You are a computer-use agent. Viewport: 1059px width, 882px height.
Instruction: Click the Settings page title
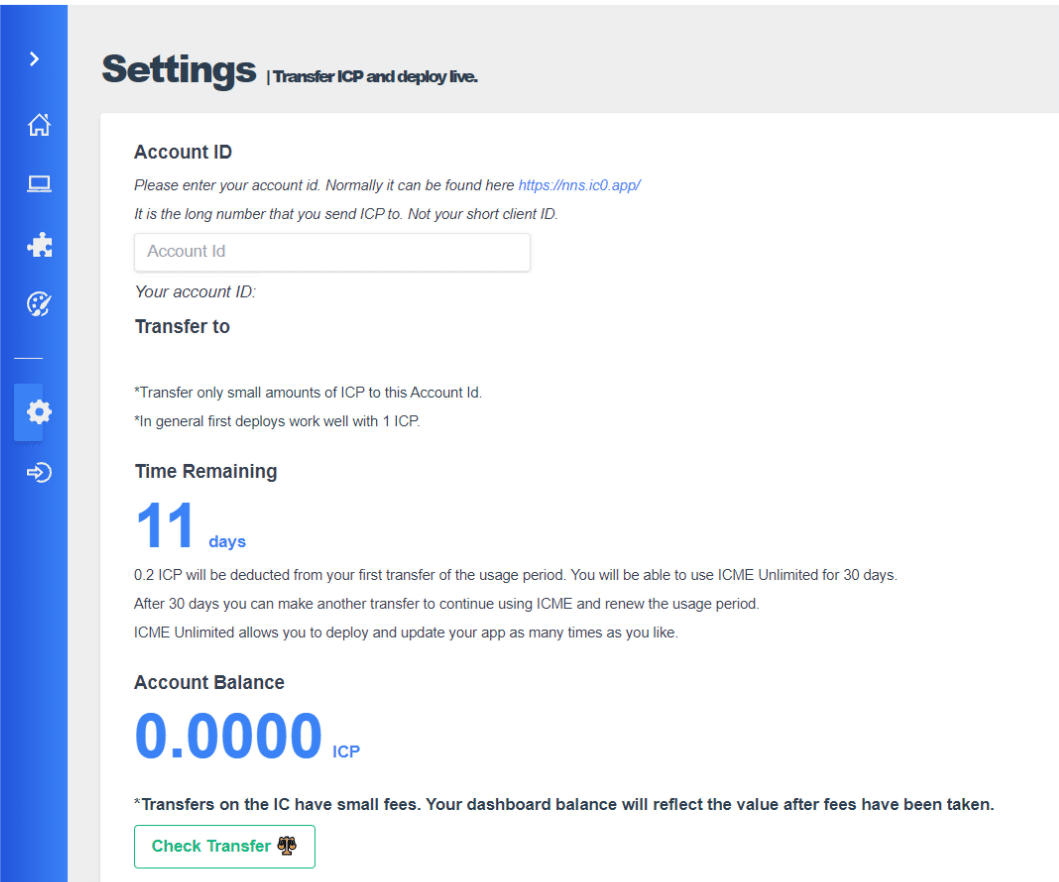[178, 70]
